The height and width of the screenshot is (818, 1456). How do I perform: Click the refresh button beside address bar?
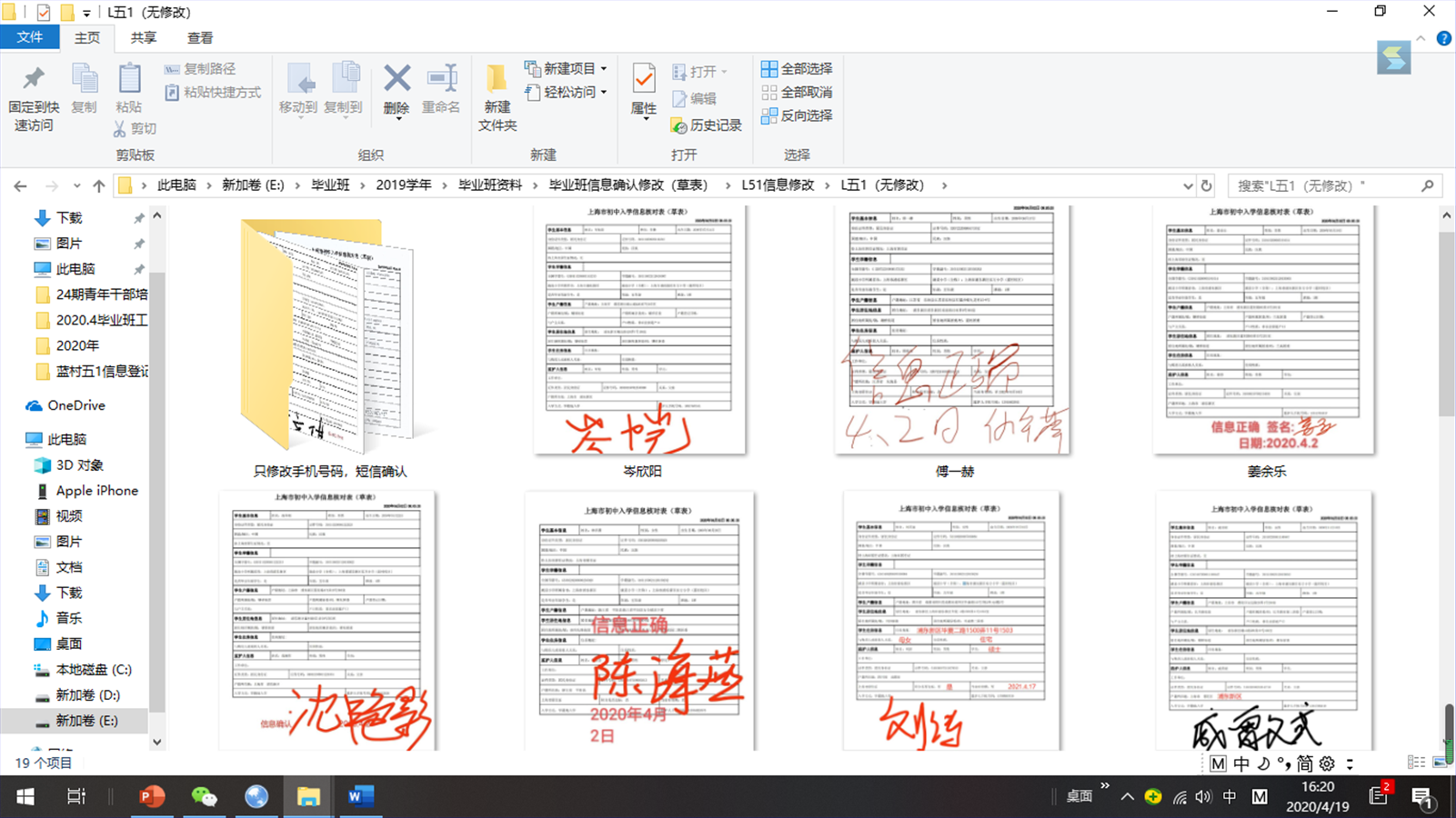tap(1207, 185)
